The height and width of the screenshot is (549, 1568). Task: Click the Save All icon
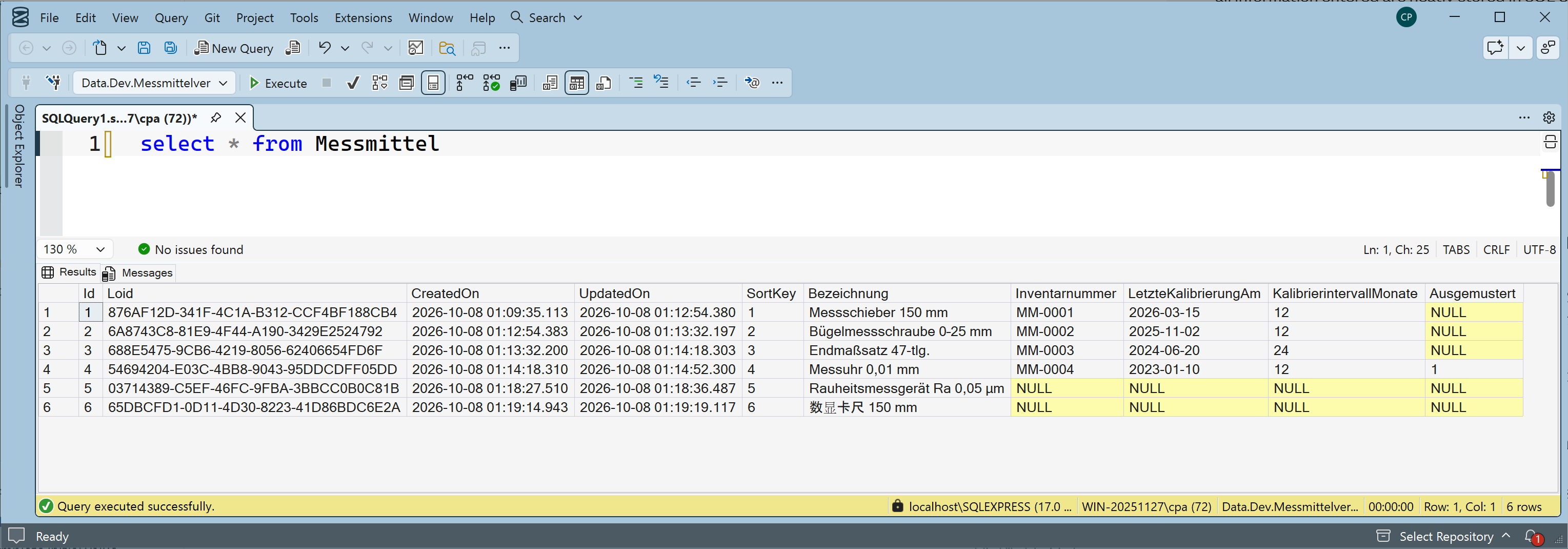(x=170, y=48)
